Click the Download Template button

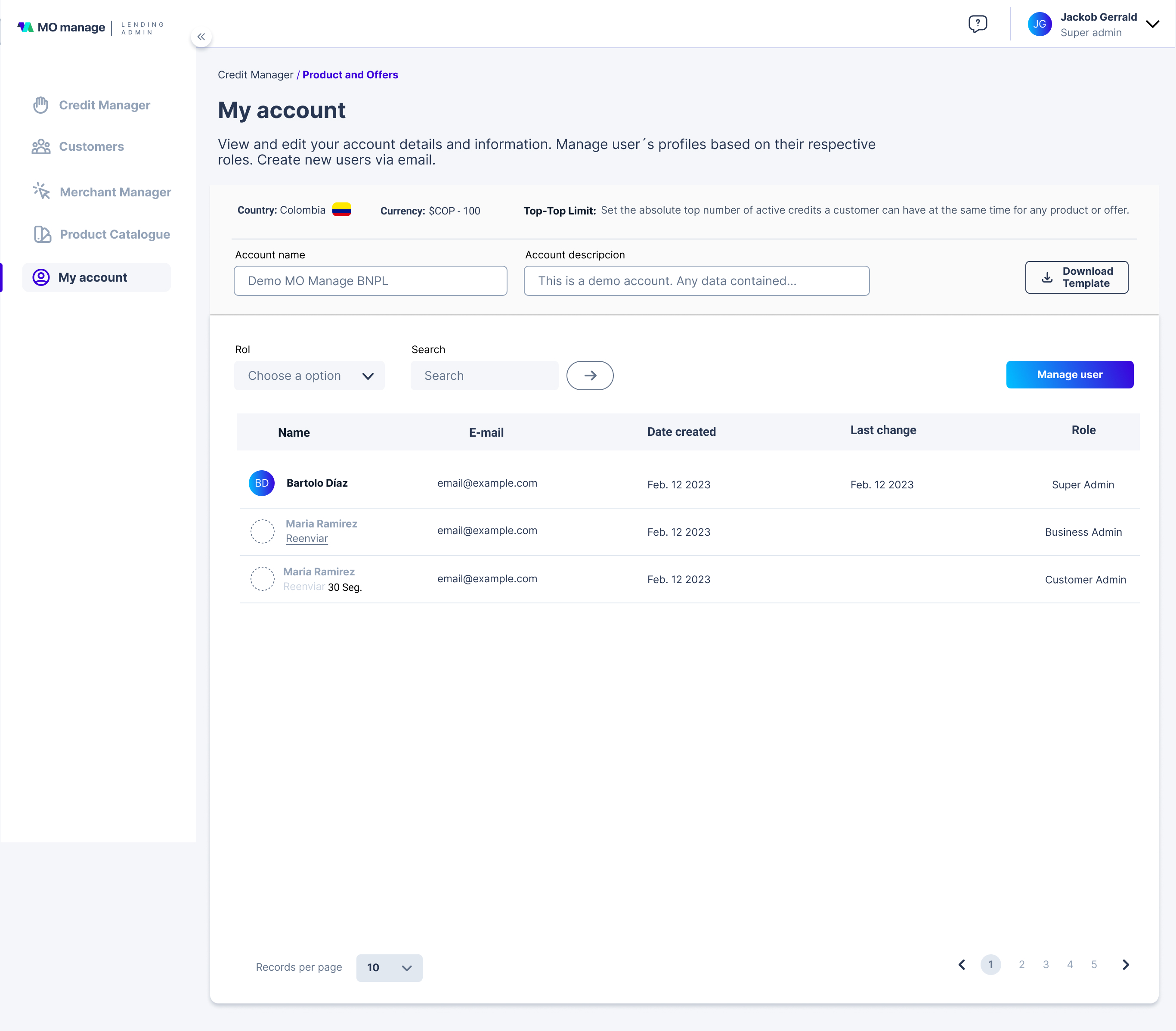point(1076,277)
